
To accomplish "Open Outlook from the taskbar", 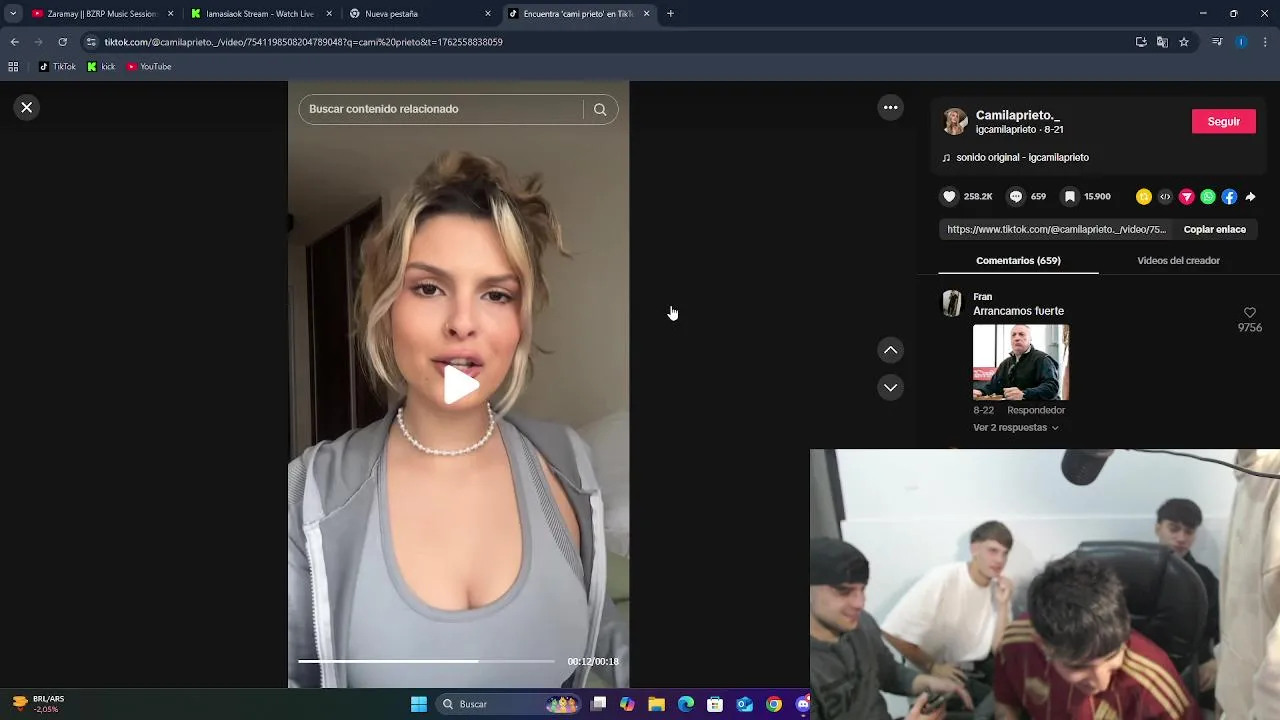I will pyautogui.click(x=745, y=704).
